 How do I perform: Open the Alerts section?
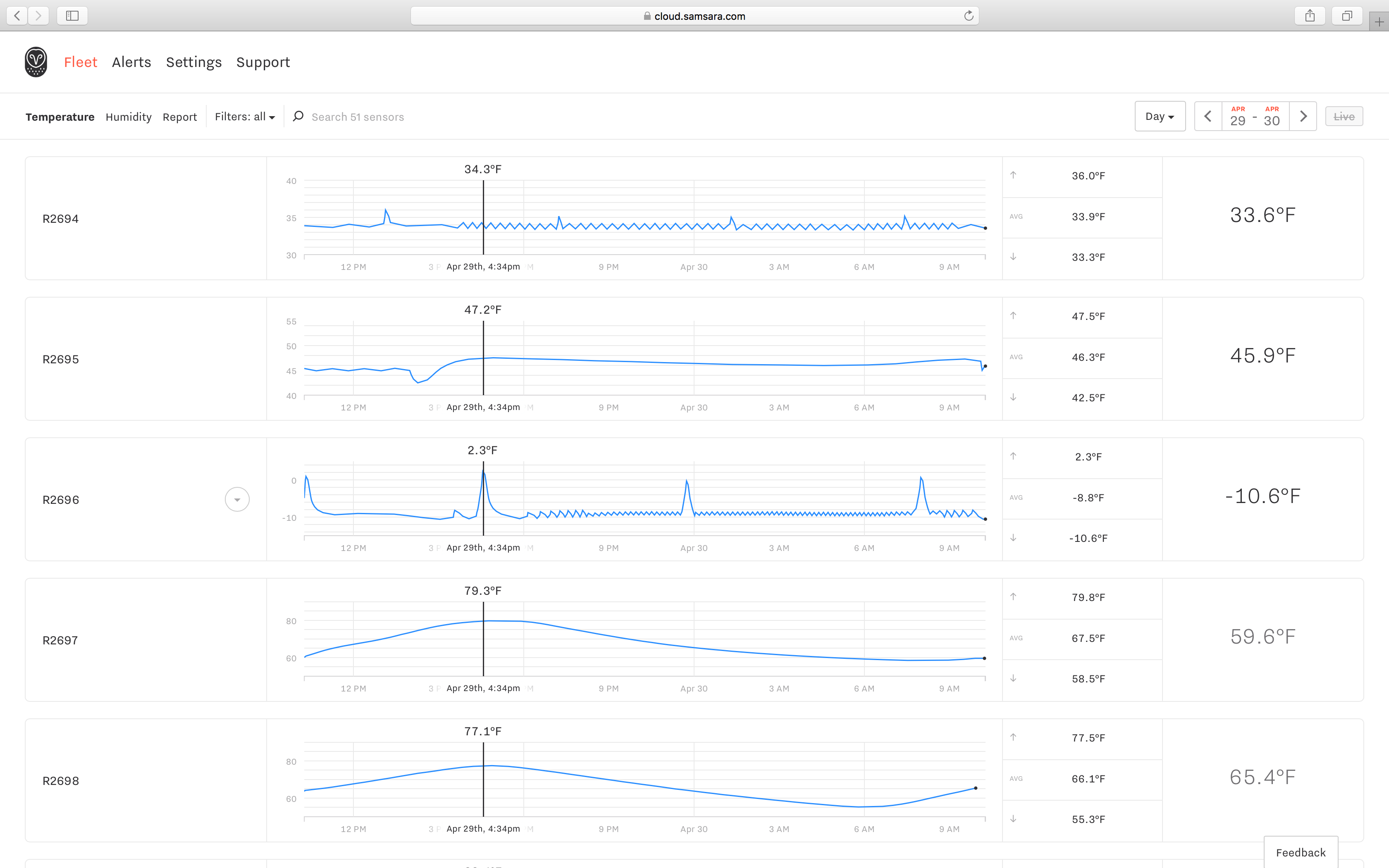131,62
